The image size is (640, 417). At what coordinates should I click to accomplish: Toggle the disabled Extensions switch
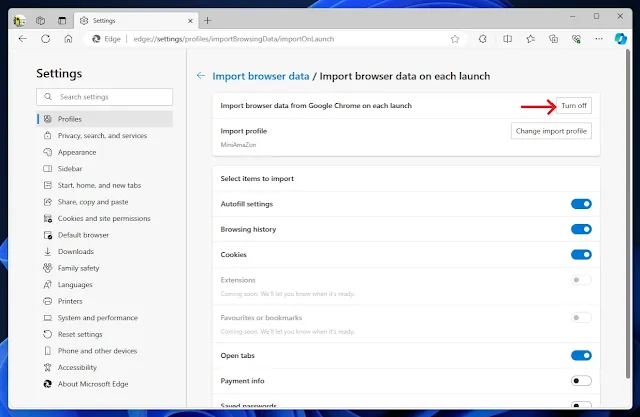coord(581,280)
